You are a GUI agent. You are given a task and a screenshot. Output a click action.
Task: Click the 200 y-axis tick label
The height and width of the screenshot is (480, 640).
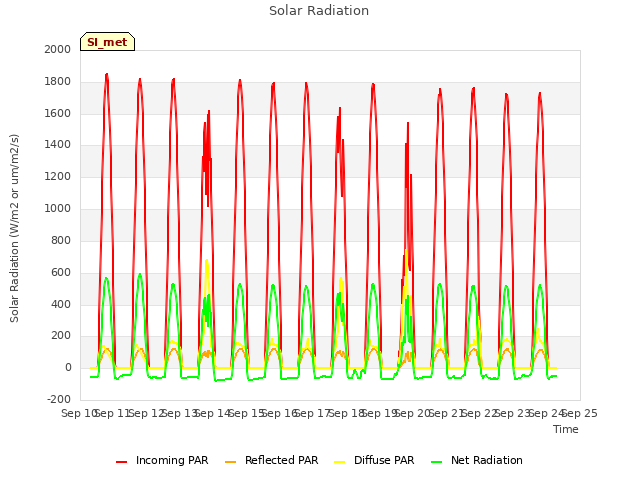pos(61,336)
